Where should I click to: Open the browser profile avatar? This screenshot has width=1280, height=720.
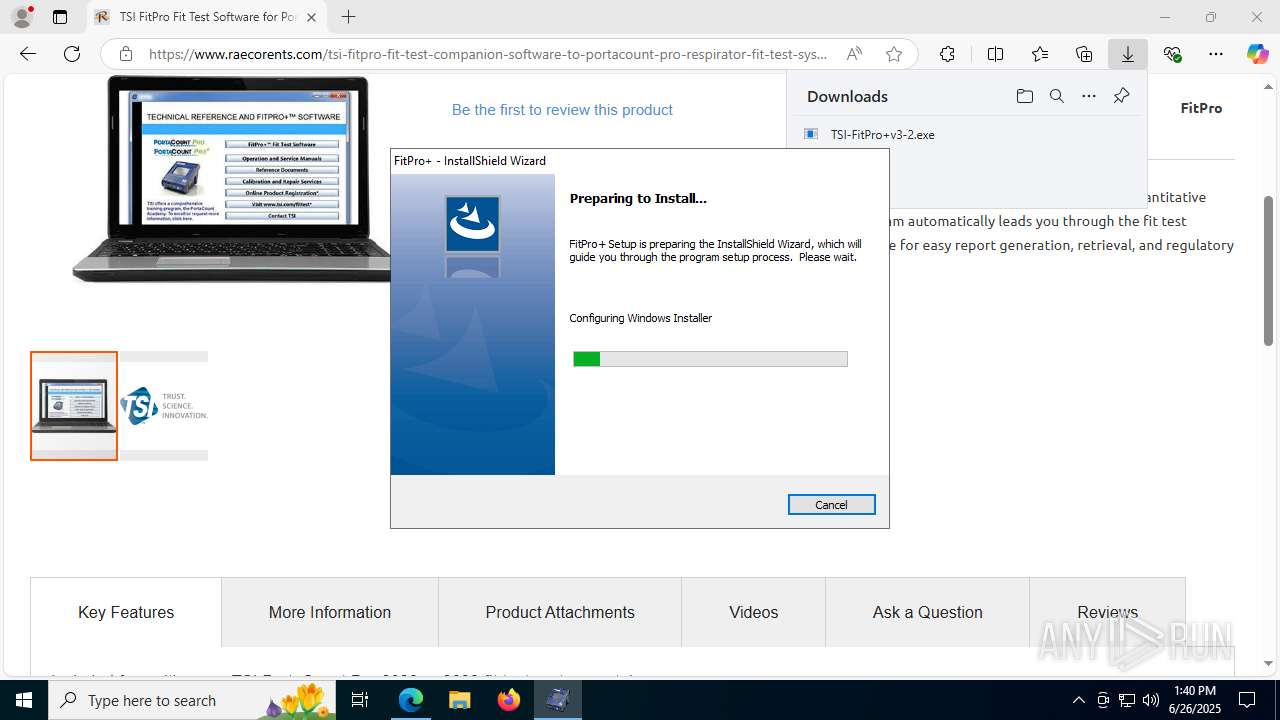click(21, 17)
